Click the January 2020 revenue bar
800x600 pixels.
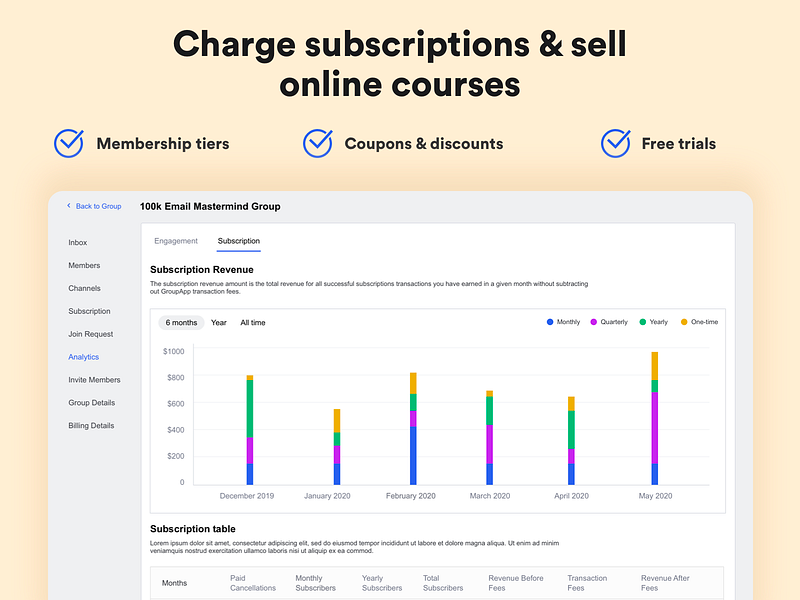[x=337, y=447]
